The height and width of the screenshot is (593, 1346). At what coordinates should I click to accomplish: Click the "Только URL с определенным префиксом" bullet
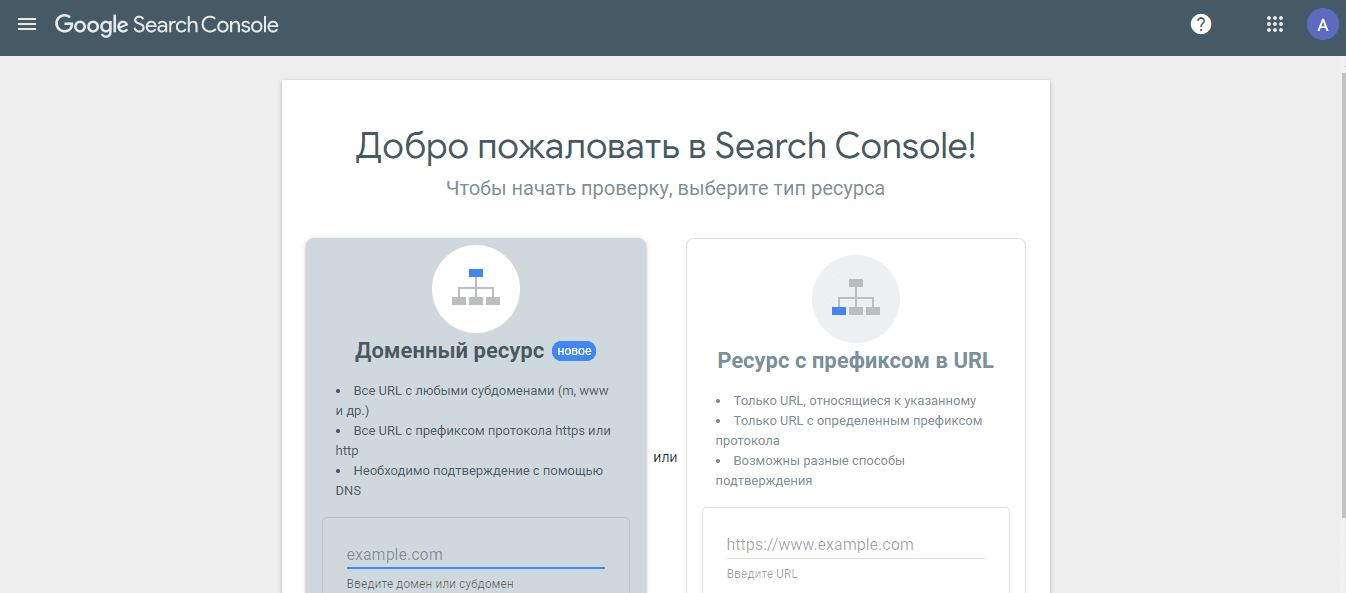(849, 430)
